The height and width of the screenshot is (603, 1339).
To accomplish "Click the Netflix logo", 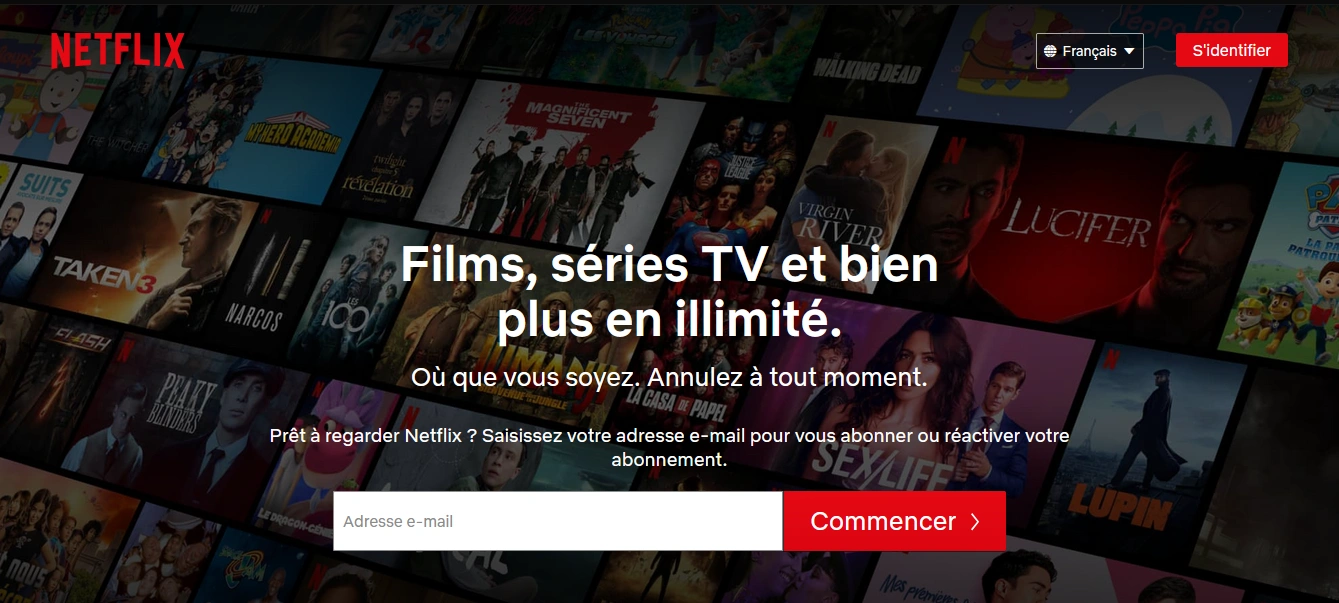I will [x=118, y=50].
